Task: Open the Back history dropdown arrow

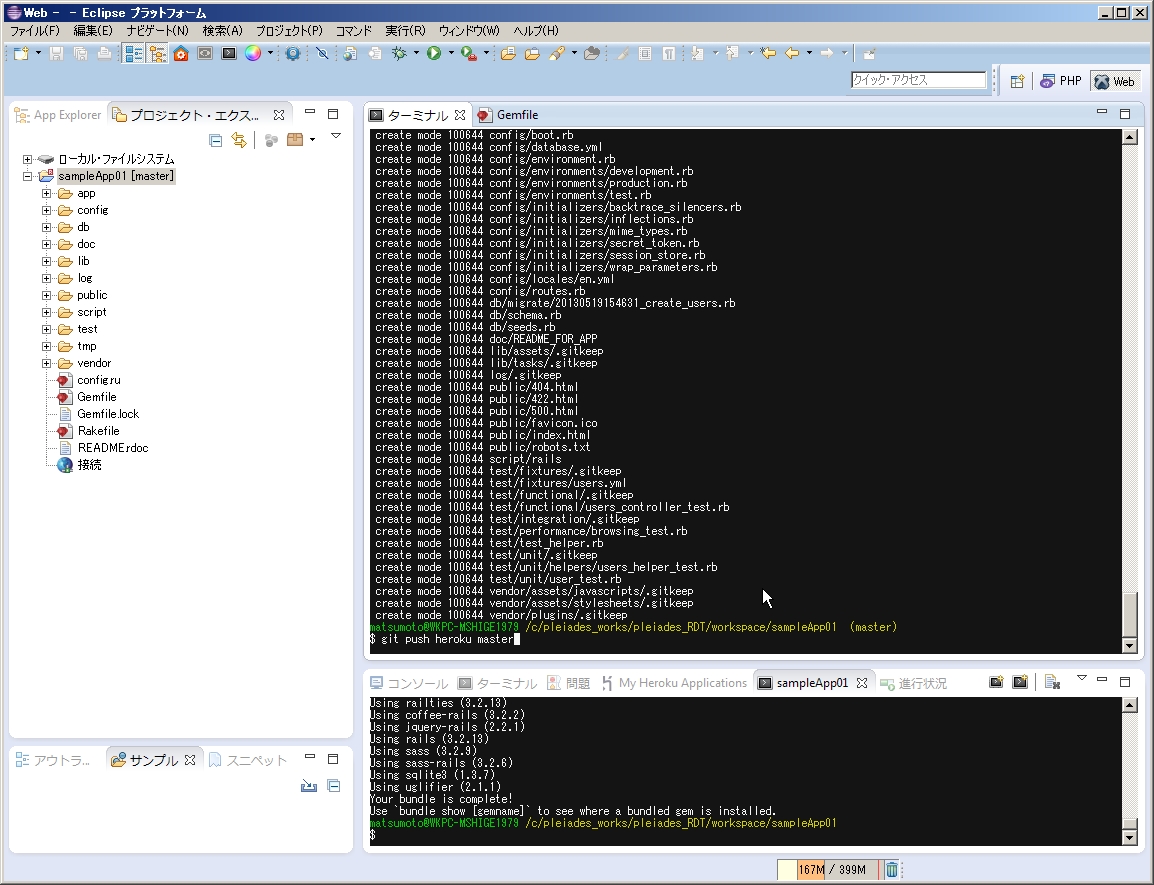Action: pos(809,53)
